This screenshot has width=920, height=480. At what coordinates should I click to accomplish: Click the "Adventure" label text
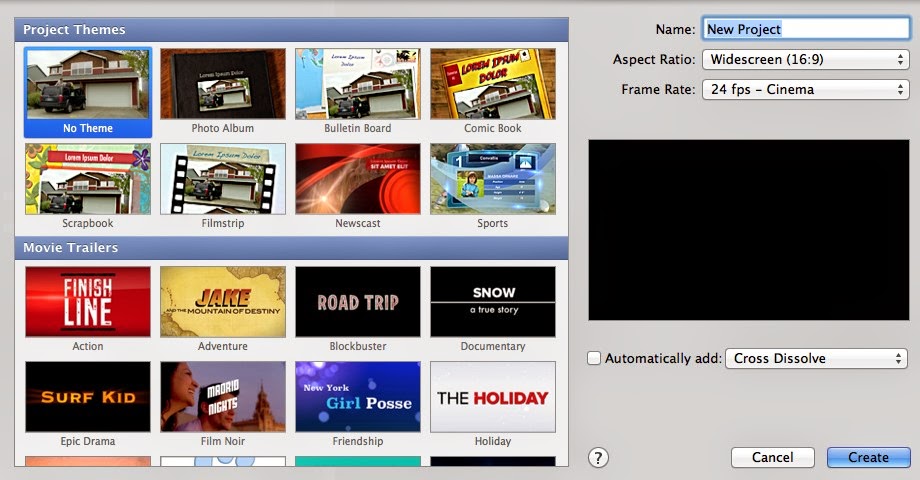223,346
